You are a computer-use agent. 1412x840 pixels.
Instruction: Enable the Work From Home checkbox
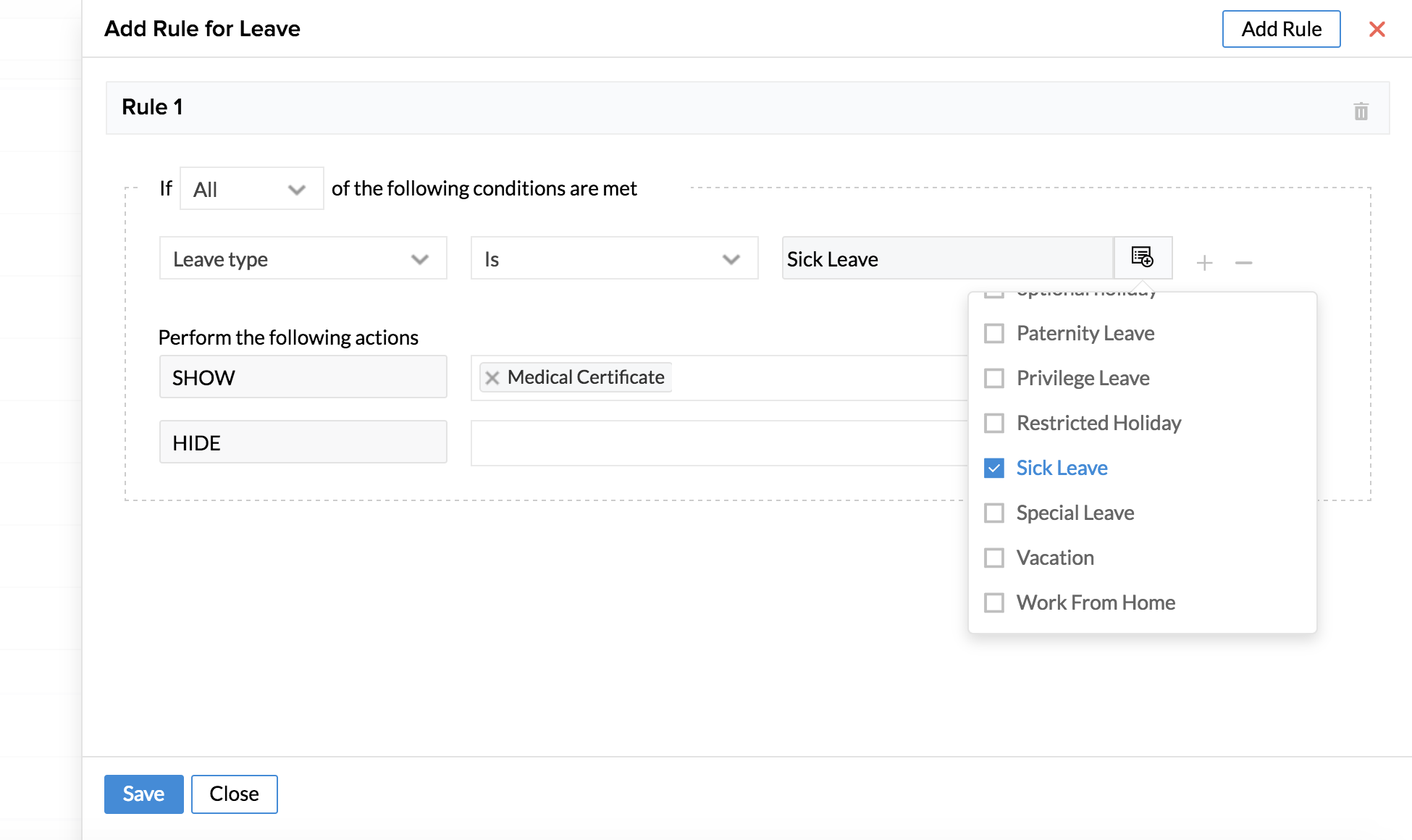click(994, 602)
